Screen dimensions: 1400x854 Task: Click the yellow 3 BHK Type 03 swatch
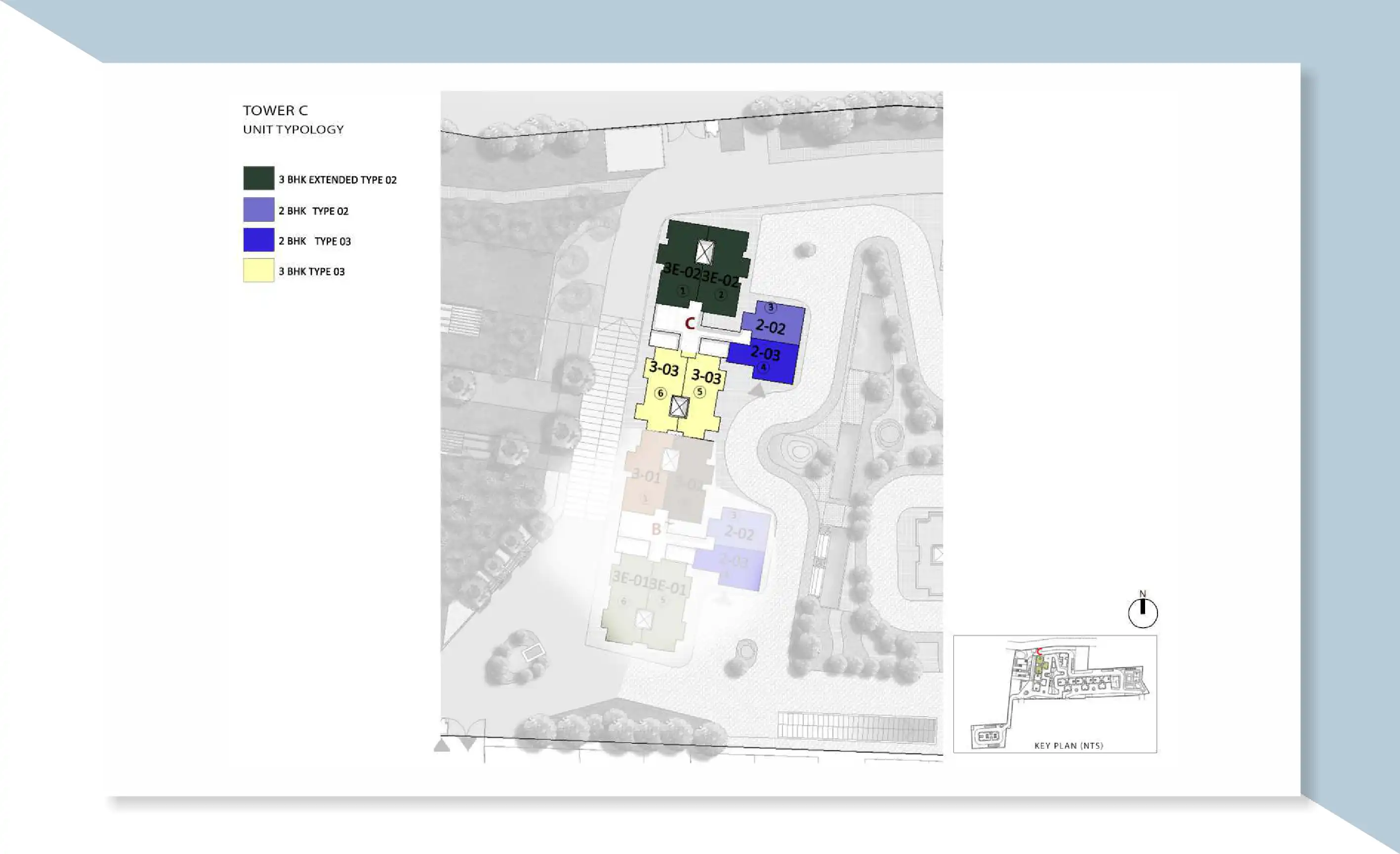click(258, 271)
